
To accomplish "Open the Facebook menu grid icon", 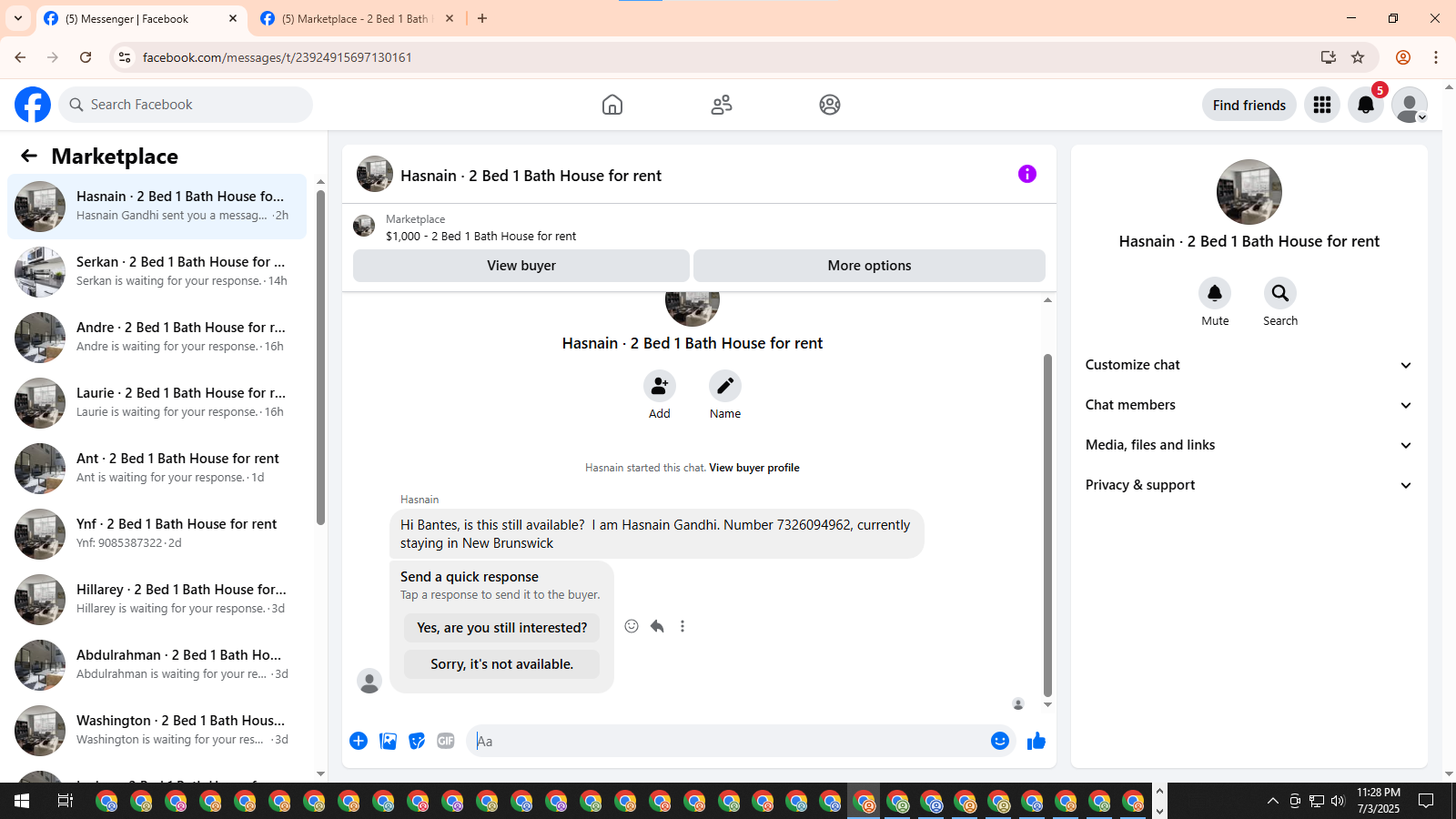I will coord(1322,105).
